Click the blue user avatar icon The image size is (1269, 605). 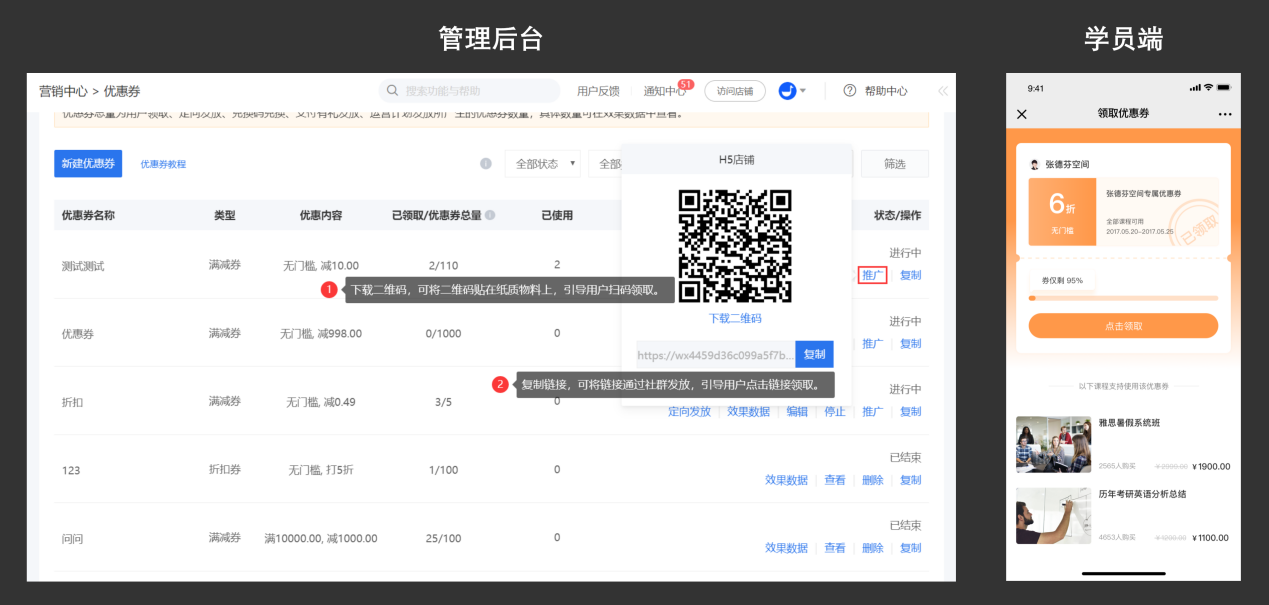tap(787, 91)
